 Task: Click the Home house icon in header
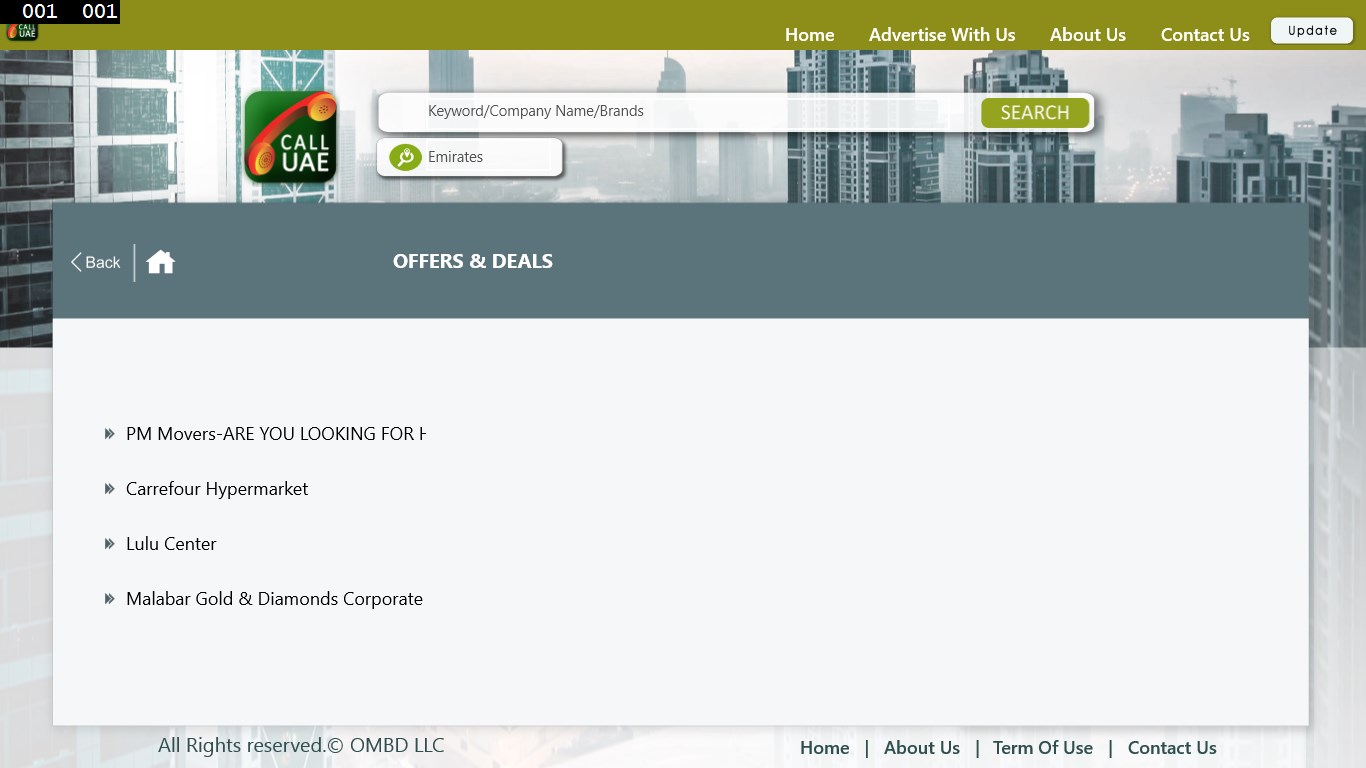point(160,261)
